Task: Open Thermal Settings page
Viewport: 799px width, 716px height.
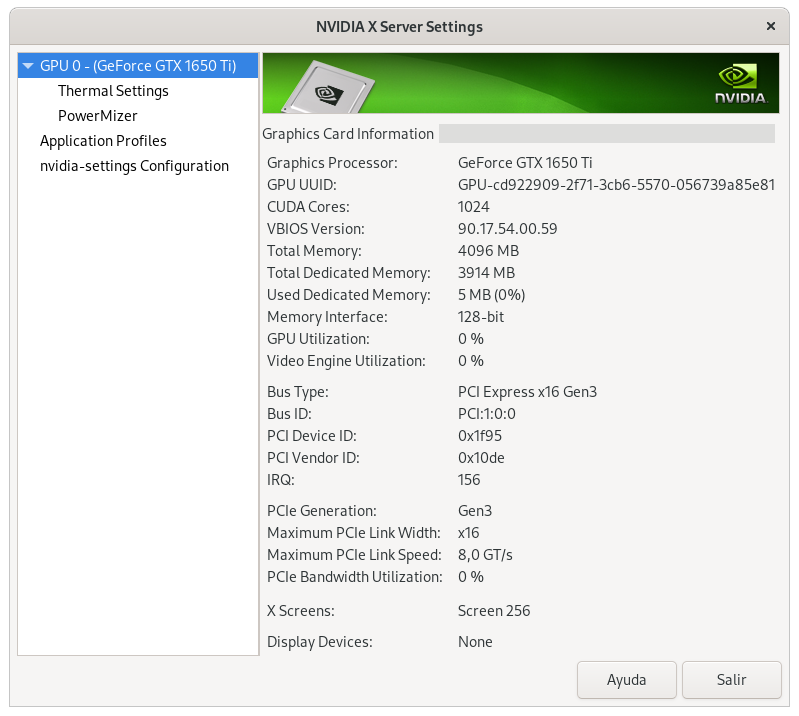Action: (113, 91)
